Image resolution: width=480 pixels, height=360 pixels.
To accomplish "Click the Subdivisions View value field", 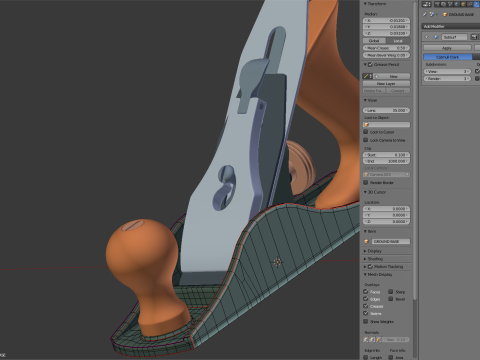I will coord(447,71).
